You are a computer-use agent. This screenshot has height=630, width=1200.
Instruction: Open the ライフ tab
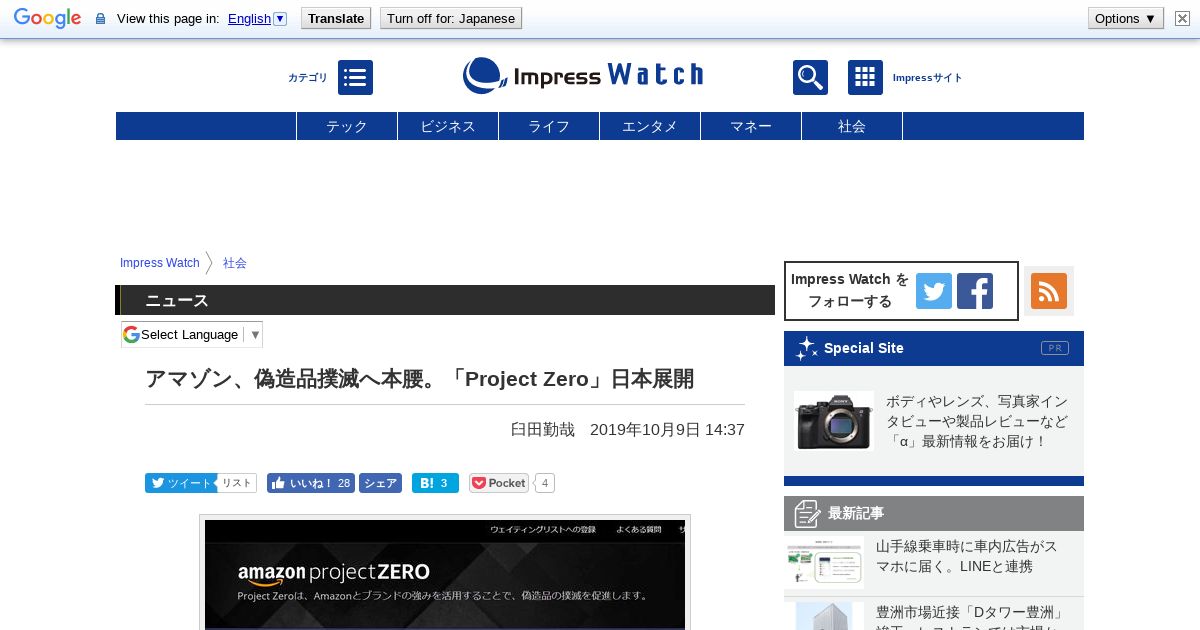(549, 126)
